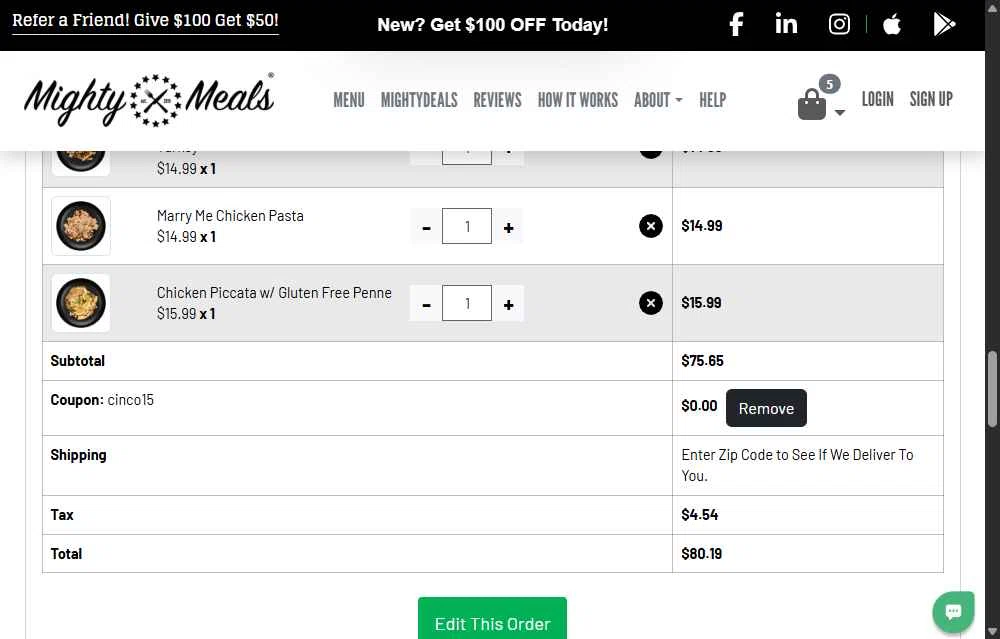This screenshot has height=639, width=1000.
Task: Click the SIGN UP link
Action: [x=931, y=99]
